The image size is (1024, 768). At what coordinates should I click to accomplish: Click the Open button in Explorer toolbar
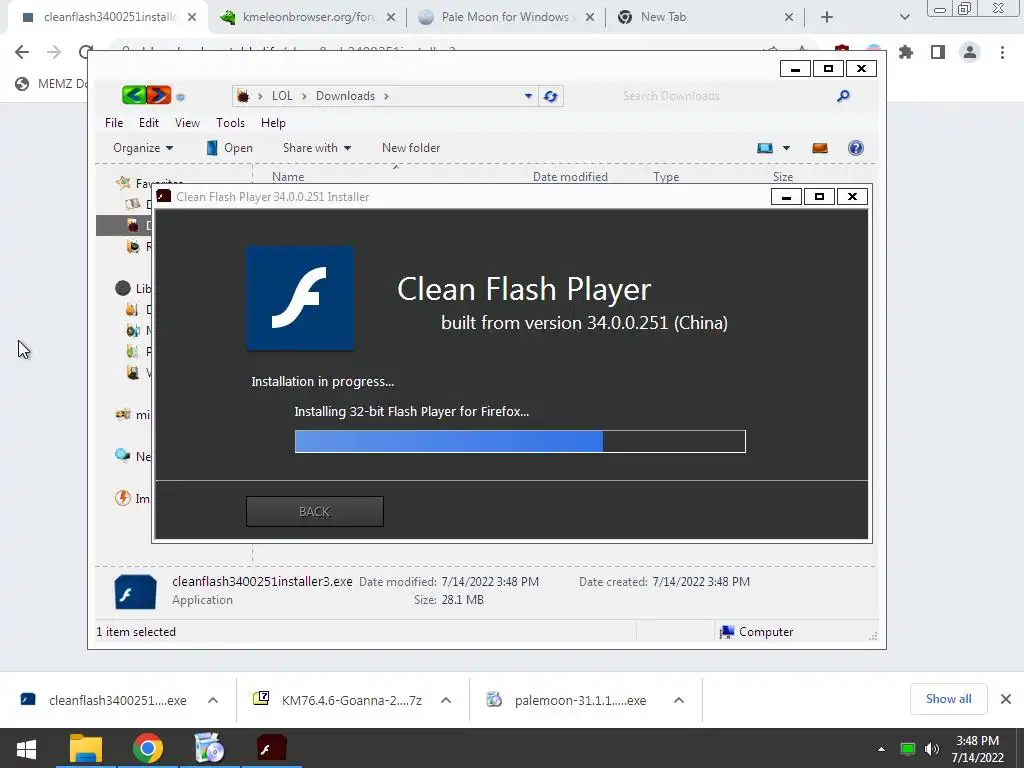click(229, 148)
